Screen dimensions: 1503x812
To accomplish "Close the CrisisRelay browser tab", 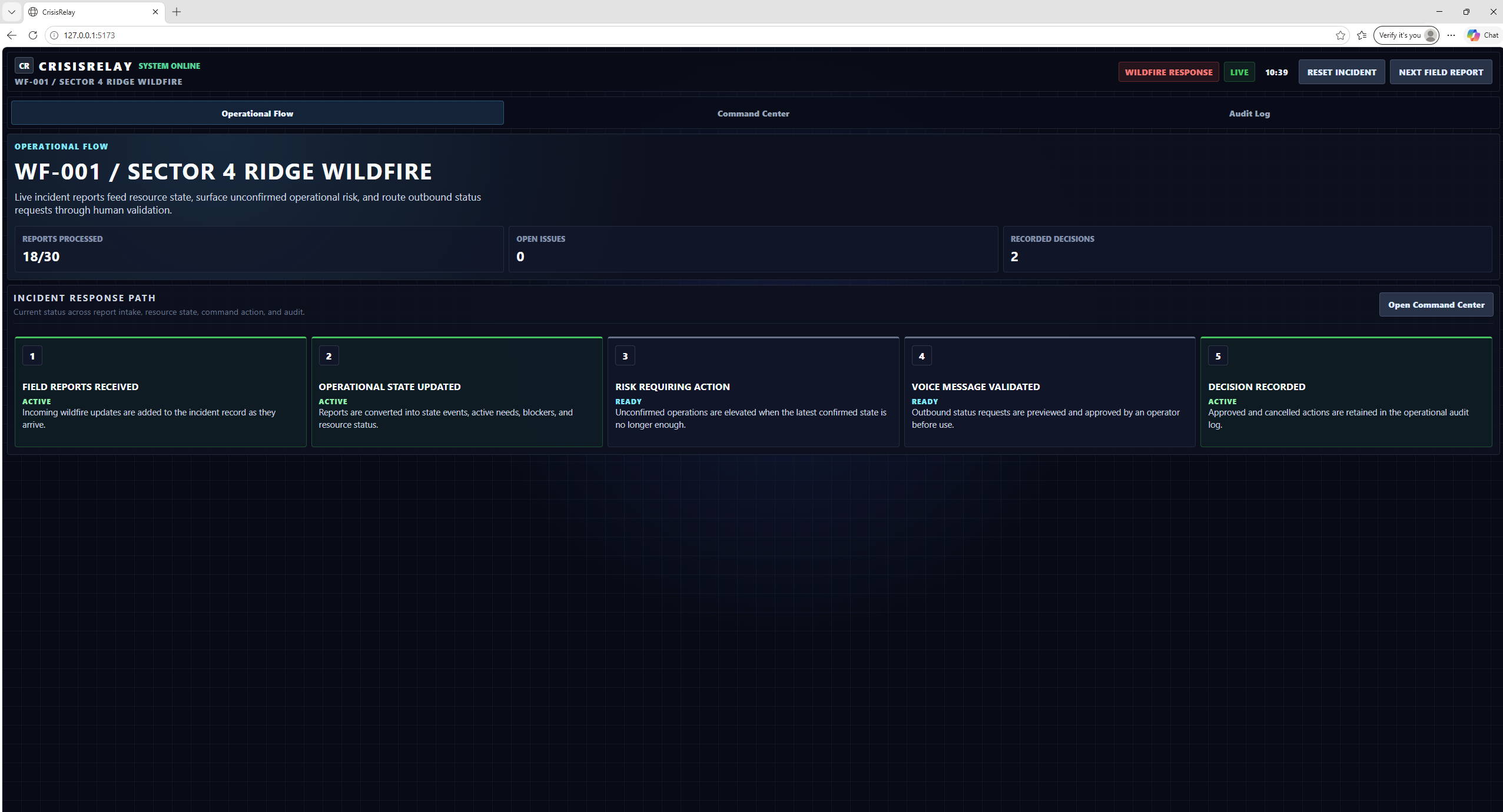I will point(155,12).
